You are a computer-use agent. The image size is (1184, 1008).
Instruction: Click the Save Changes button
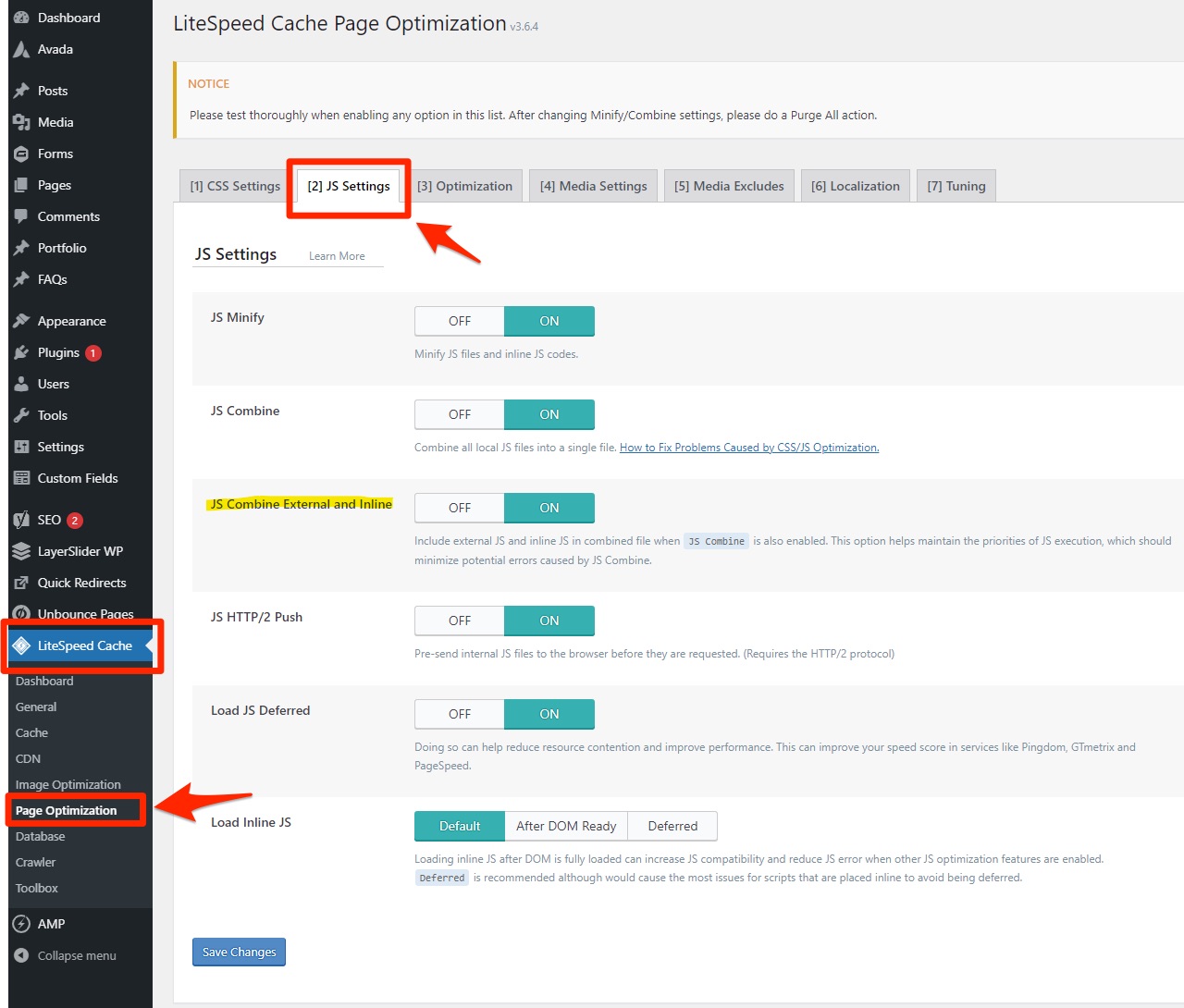[x=239, y=952]
